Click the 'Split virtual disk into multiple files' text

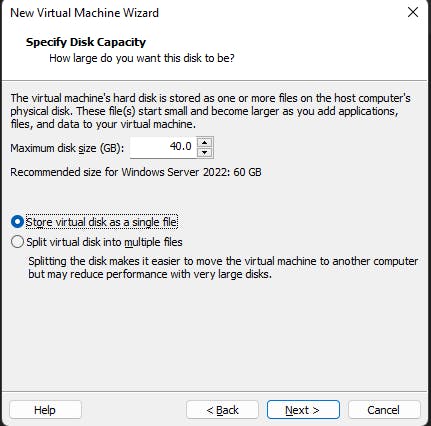pyautogui.click(x=104, y=242)
